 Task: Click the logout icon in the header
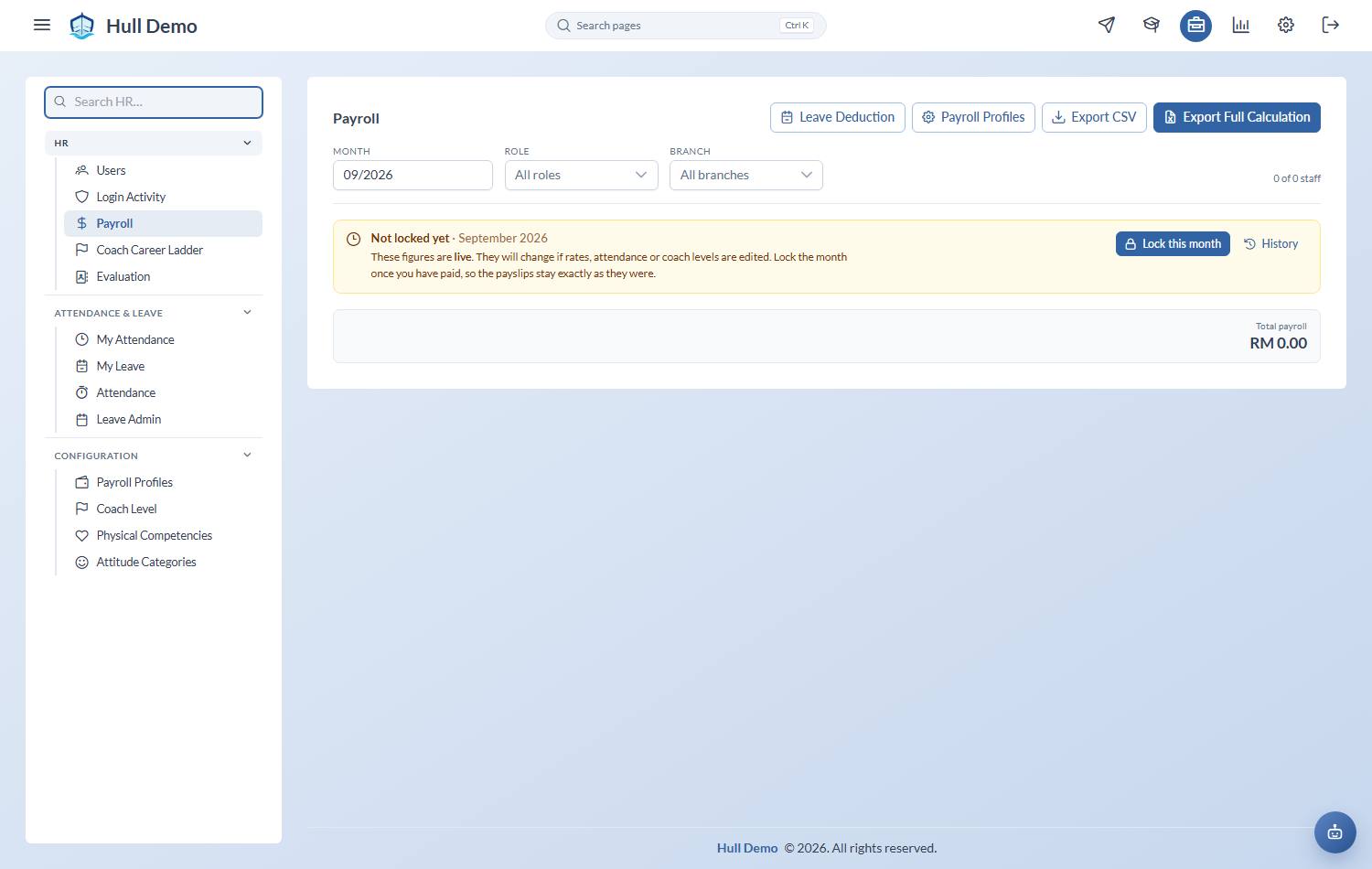1331,25
